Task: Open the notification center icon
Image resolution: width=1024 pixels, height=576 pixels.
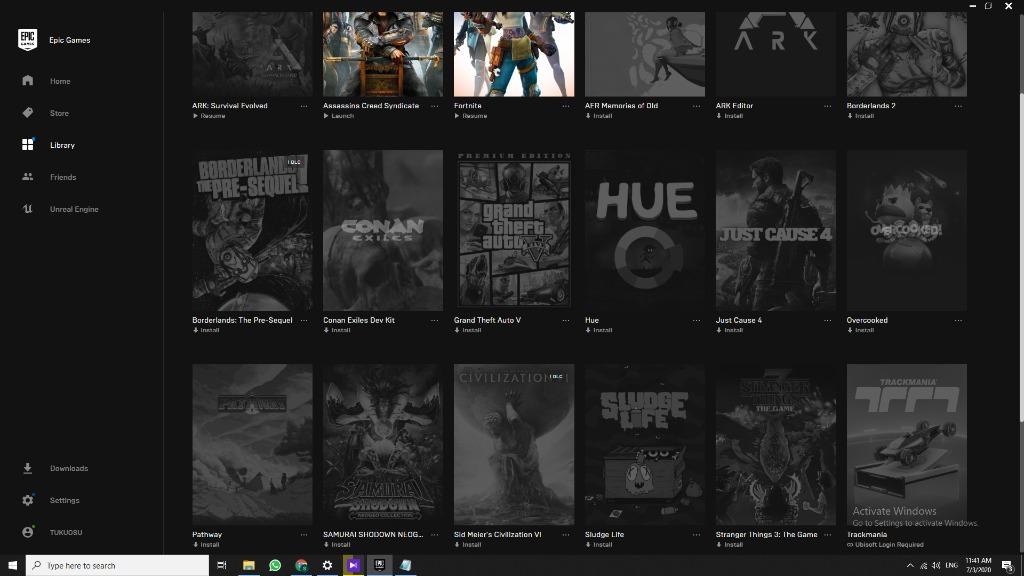Action: (x=1008, y=566)
